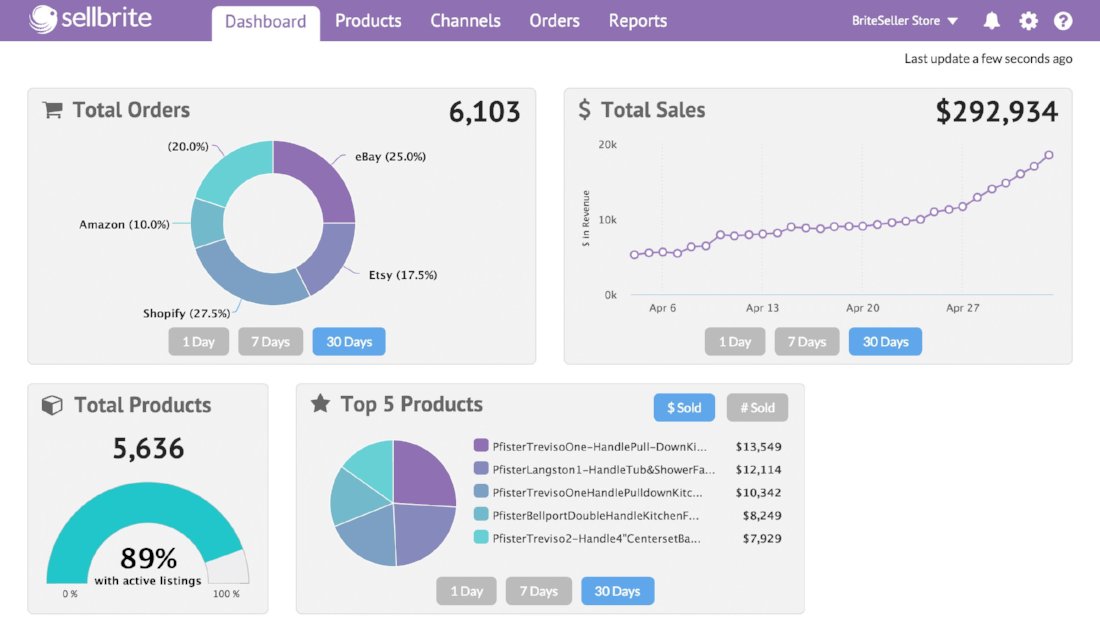Viewport: 1100px width, 630px height.
Task: Click the help question mark icon
Action: pyautogui.click(x=1063, y=21)
